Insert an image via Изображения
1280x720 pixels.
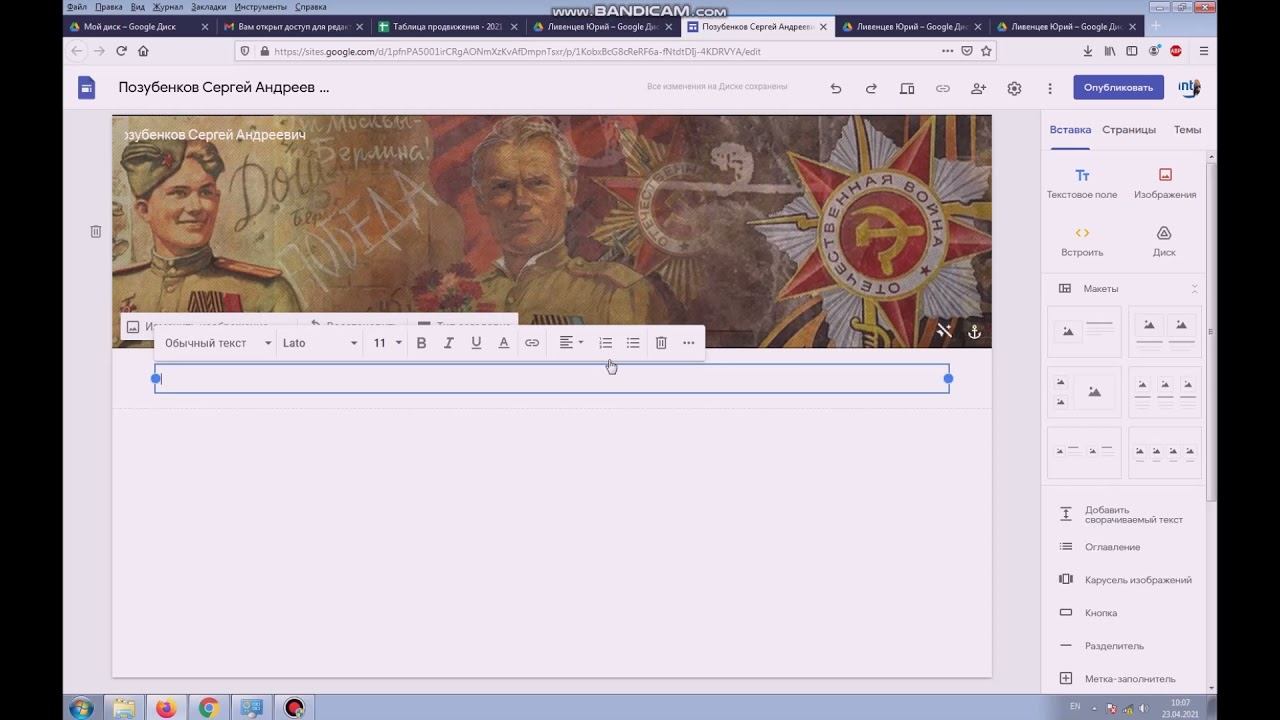pyautogui.click(x=1165, y=184)
